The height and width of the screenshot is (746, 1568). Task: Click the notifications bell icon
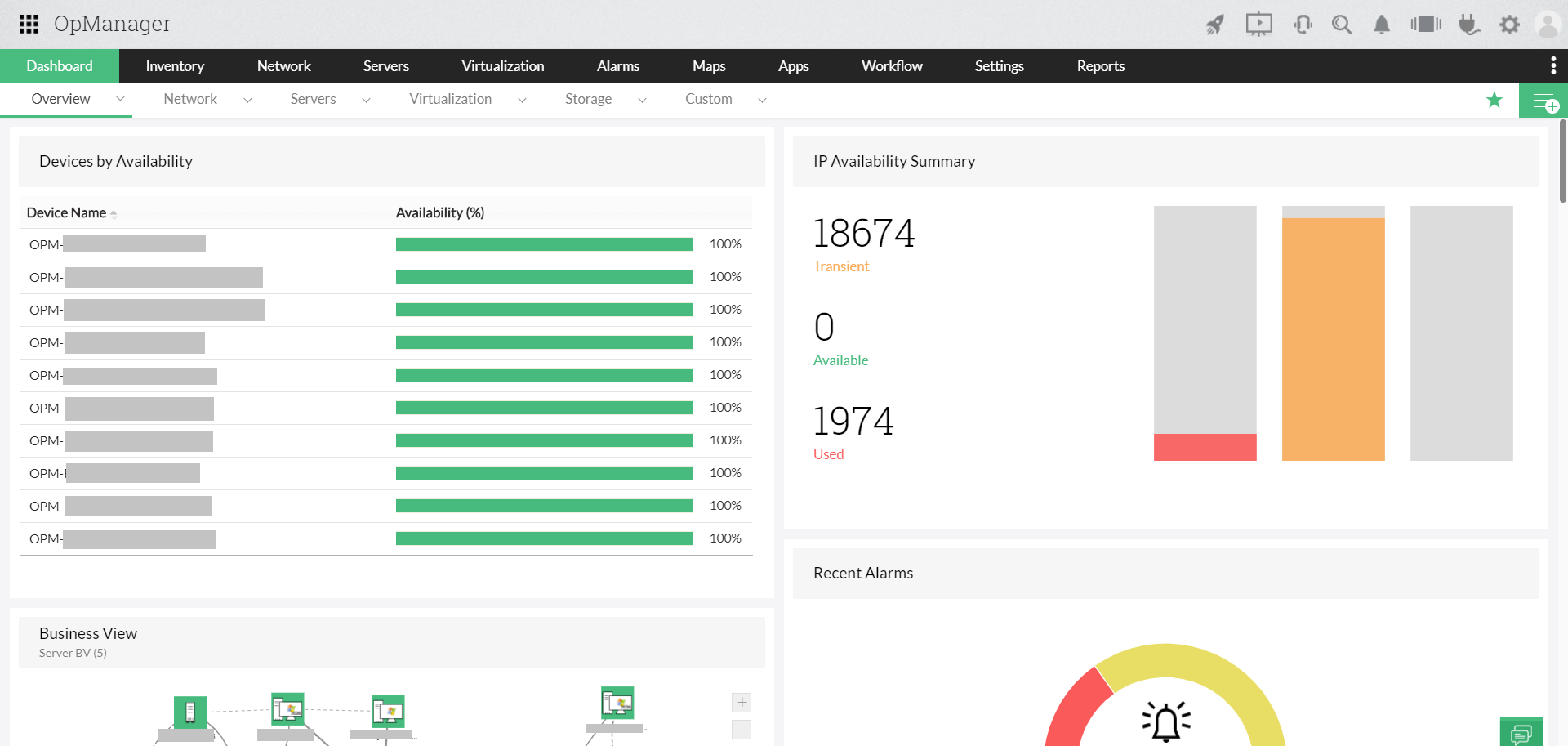[1381, 25]
